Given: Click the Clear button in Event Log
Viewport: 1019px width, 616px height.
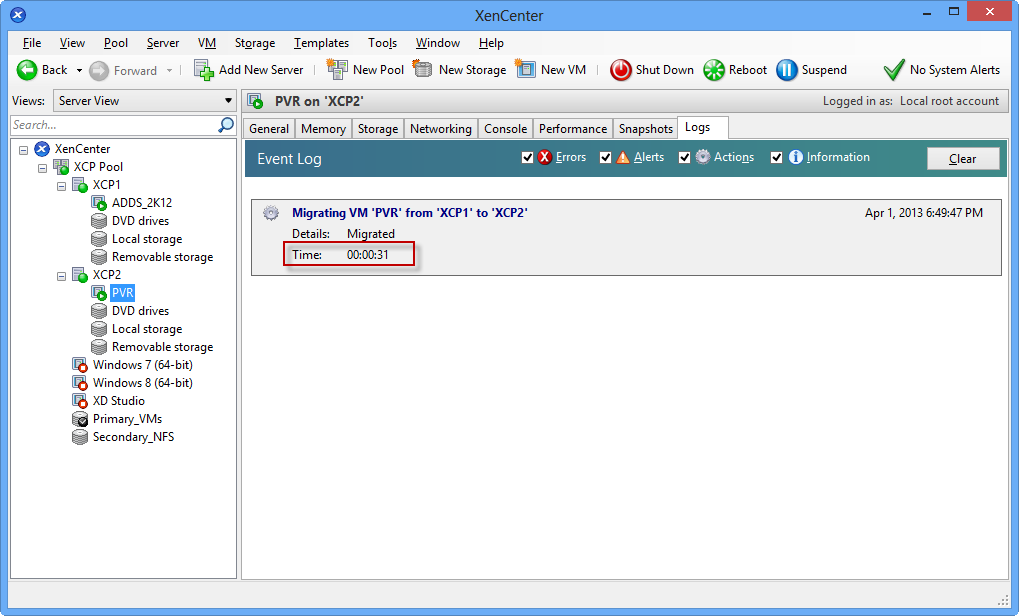Looking at the screenshot, I should tap(962, 159).
